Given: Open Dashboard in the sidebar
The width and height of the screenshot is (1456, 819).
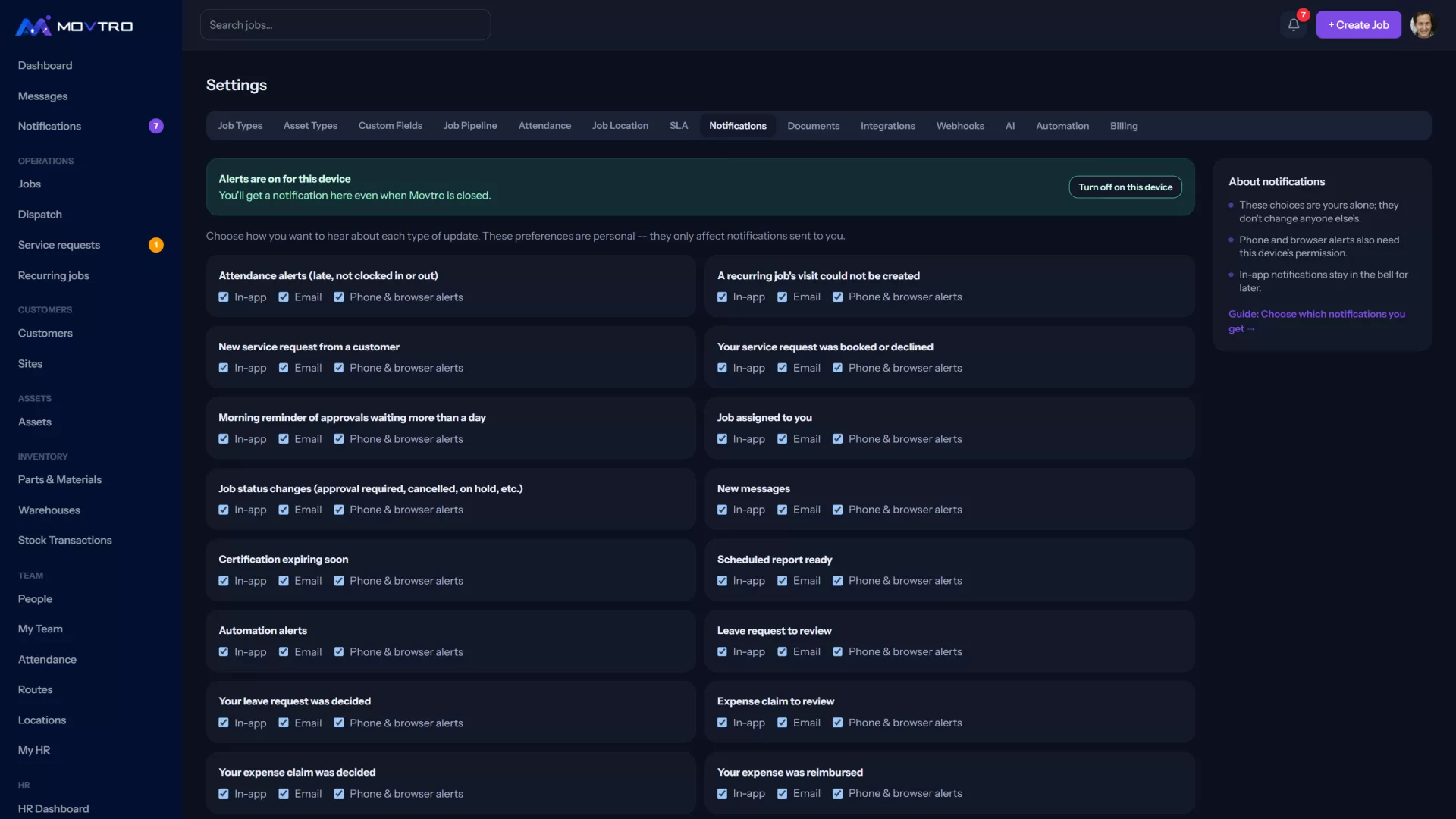Looking at the screenshot, I should [x=45, y=66].
